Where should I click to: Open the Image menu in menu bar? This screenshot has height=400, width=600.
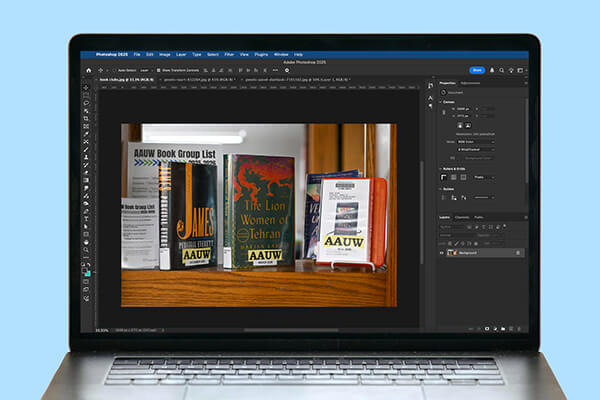tap(163, 54)
